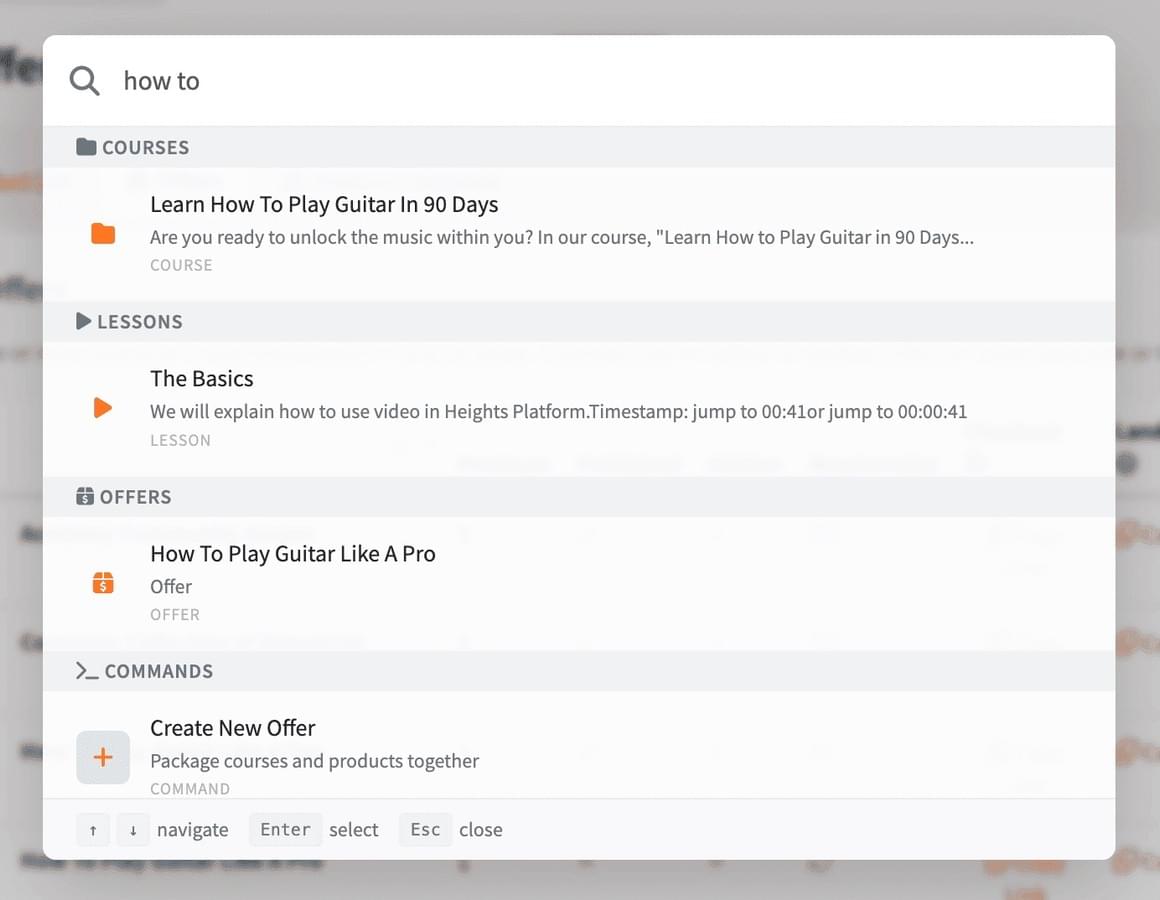Click the Lessons section play icon
Image resolution: width=1160 pixels, height=900 pixels.
(84, 321)
